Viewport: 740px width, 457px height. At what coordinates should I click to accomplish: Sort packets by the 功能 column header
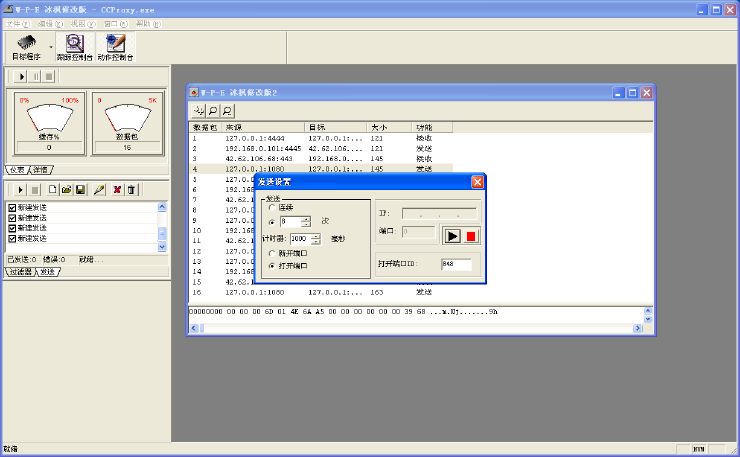[432, 127]
